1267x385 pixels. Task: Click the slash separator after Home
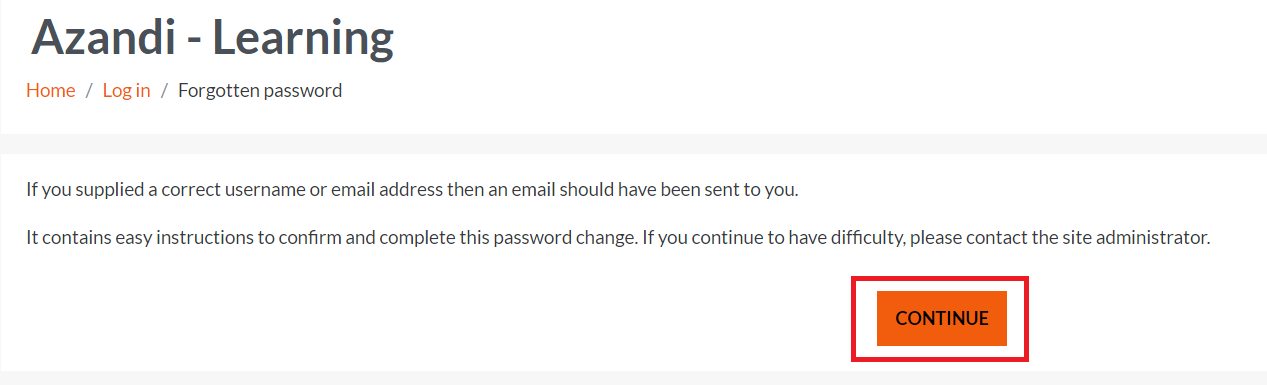[x=89, y=91]
